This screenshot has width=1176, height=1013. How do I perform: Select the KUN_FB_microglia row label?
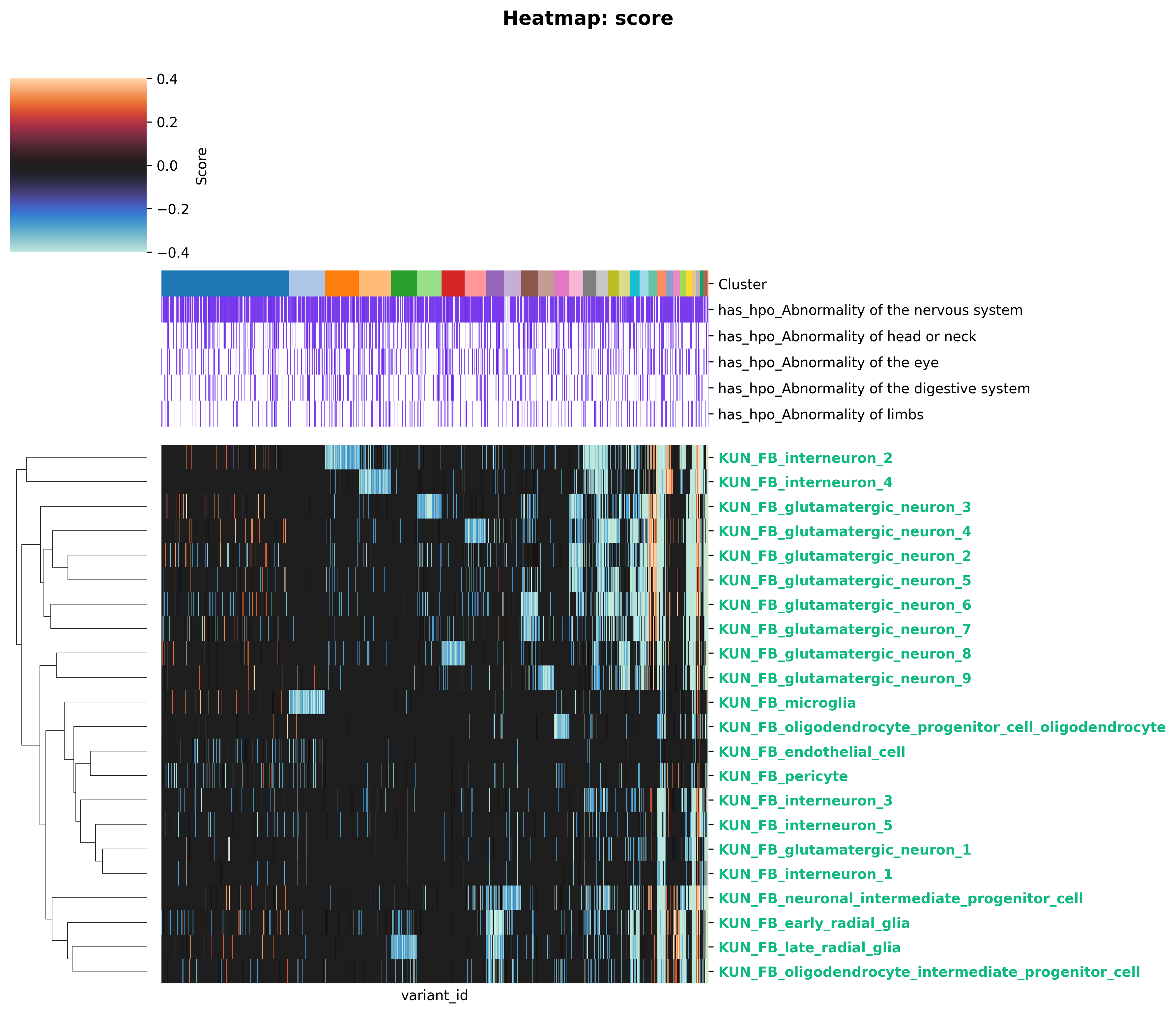coord(787,703)
